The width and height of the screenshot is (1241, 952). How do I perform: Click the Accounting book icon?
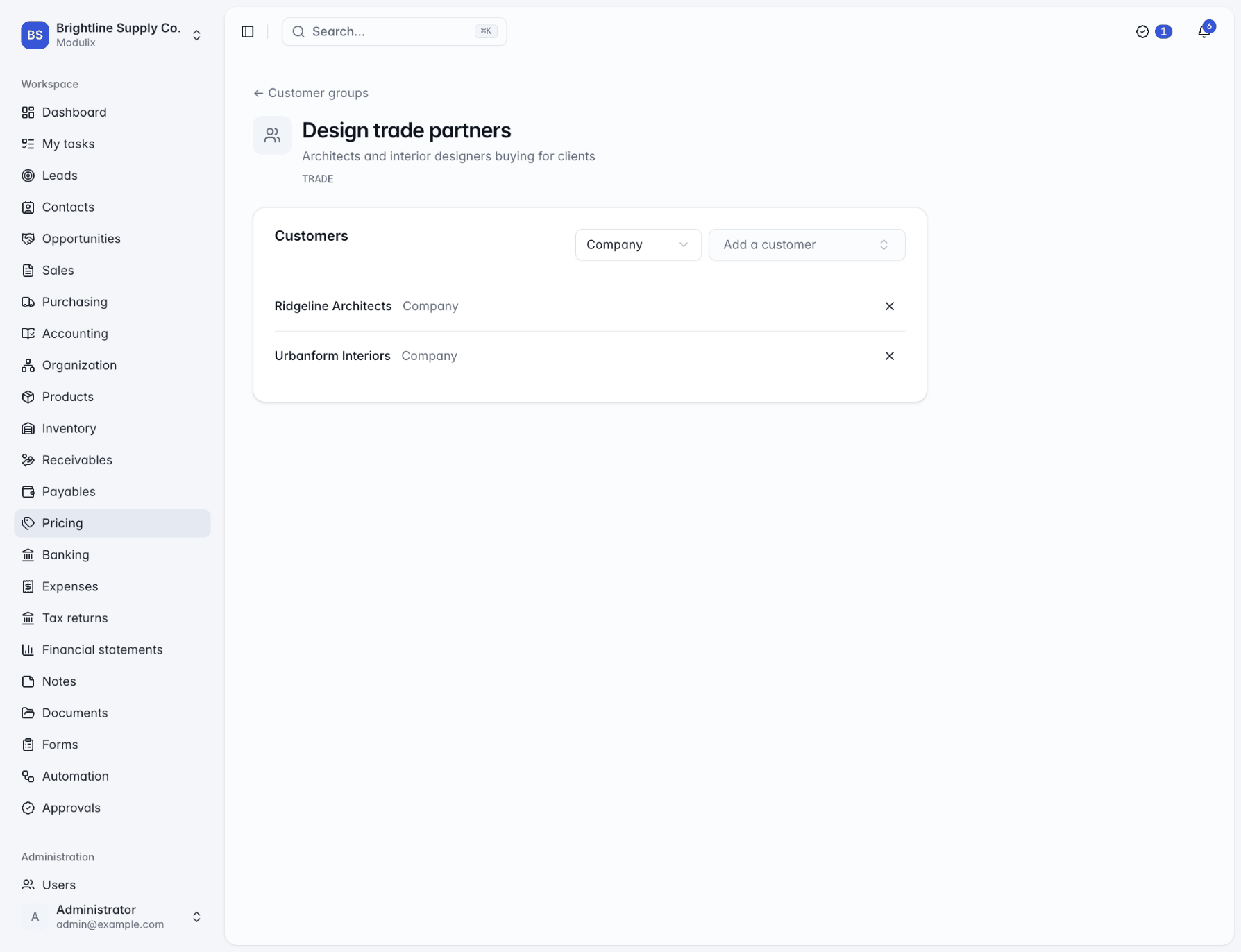(28, 334)
